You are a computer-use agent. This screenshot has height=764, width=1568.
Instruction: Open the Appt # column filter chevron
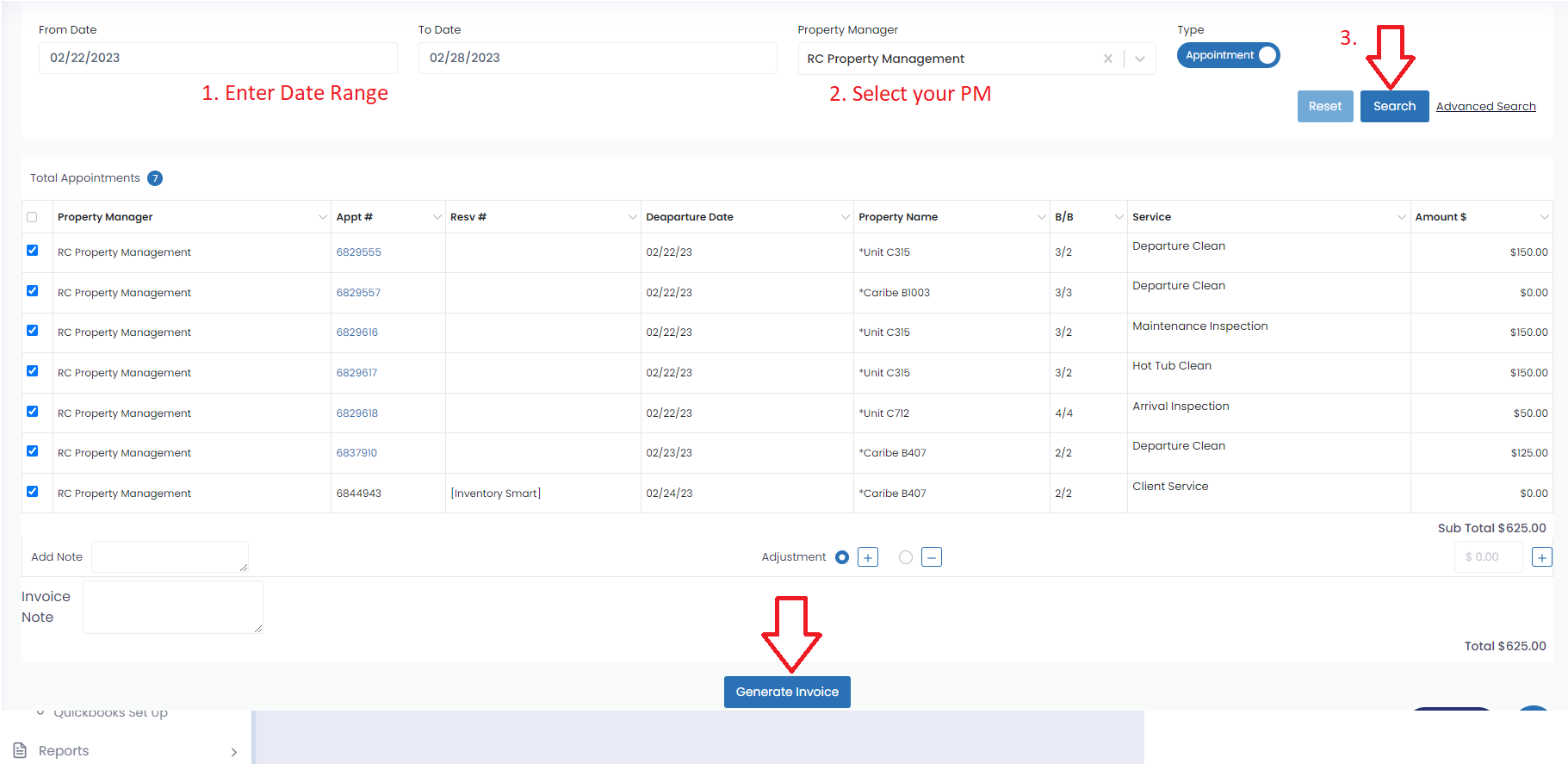point(437,217)
